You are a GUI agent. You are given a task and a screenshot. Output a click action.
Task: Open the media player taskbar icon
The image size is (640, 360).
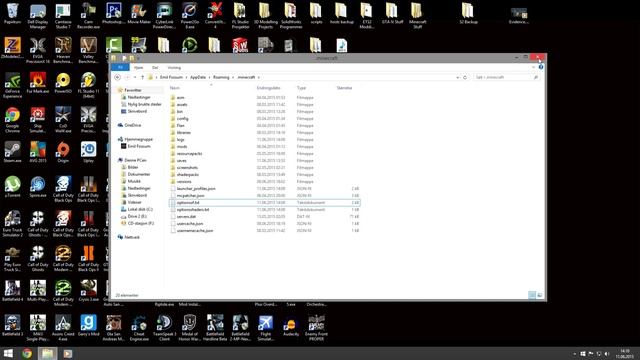coord(67,353)
